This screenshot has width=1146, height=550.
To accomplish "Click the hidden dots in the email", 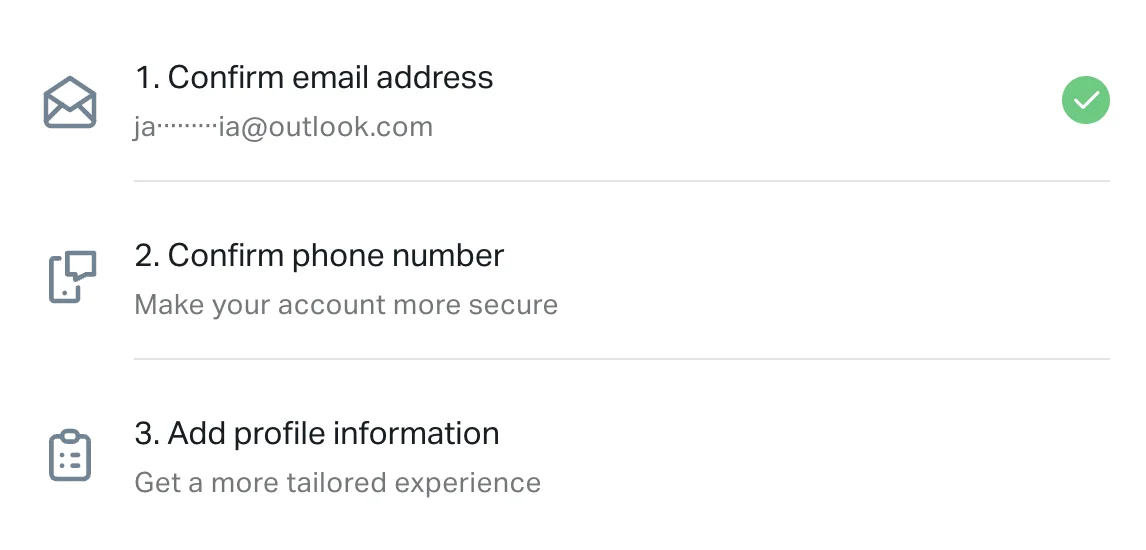I will (x=186, y=128).
